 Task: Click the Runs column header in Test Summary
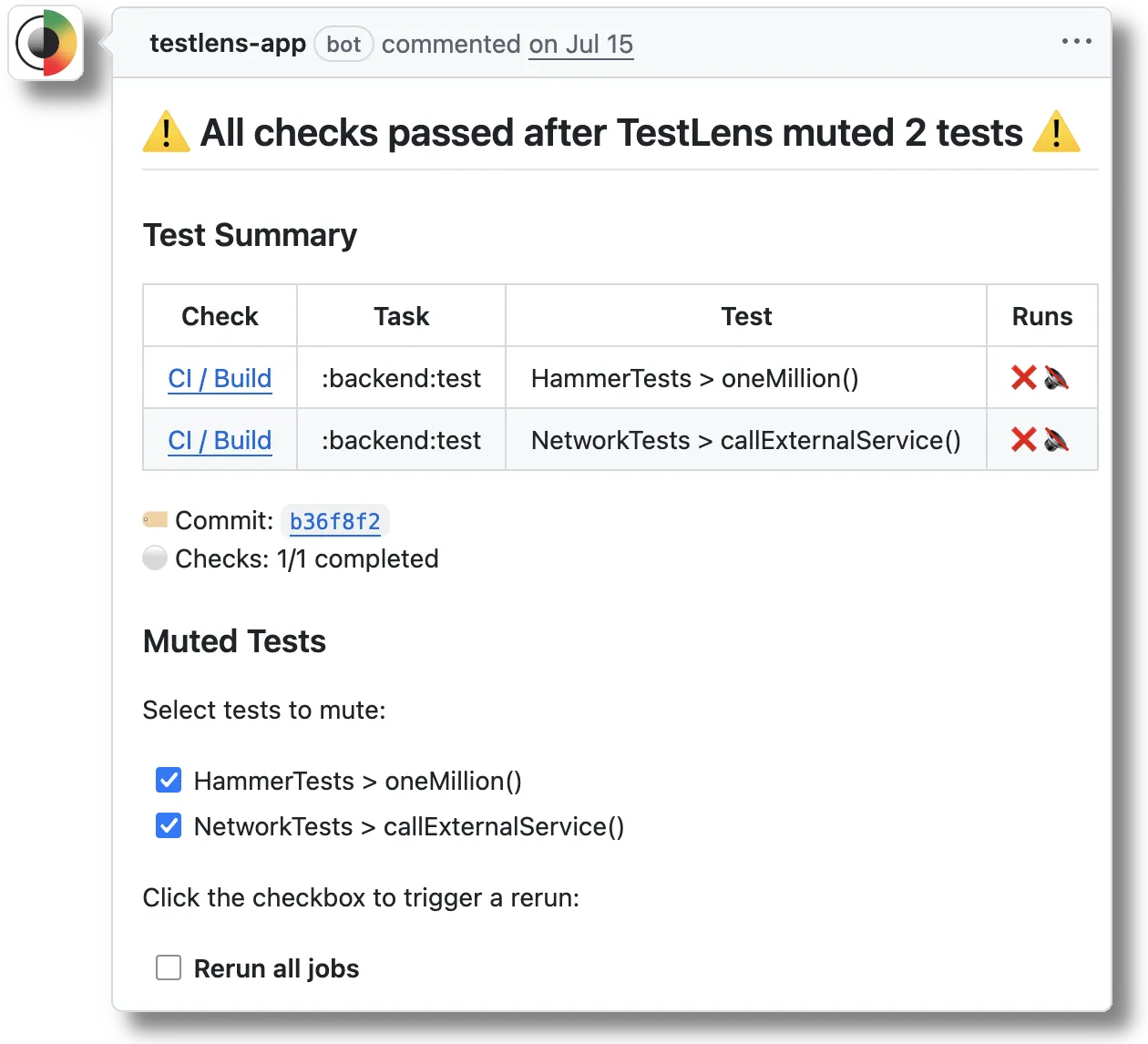[x=1042, y=315]
